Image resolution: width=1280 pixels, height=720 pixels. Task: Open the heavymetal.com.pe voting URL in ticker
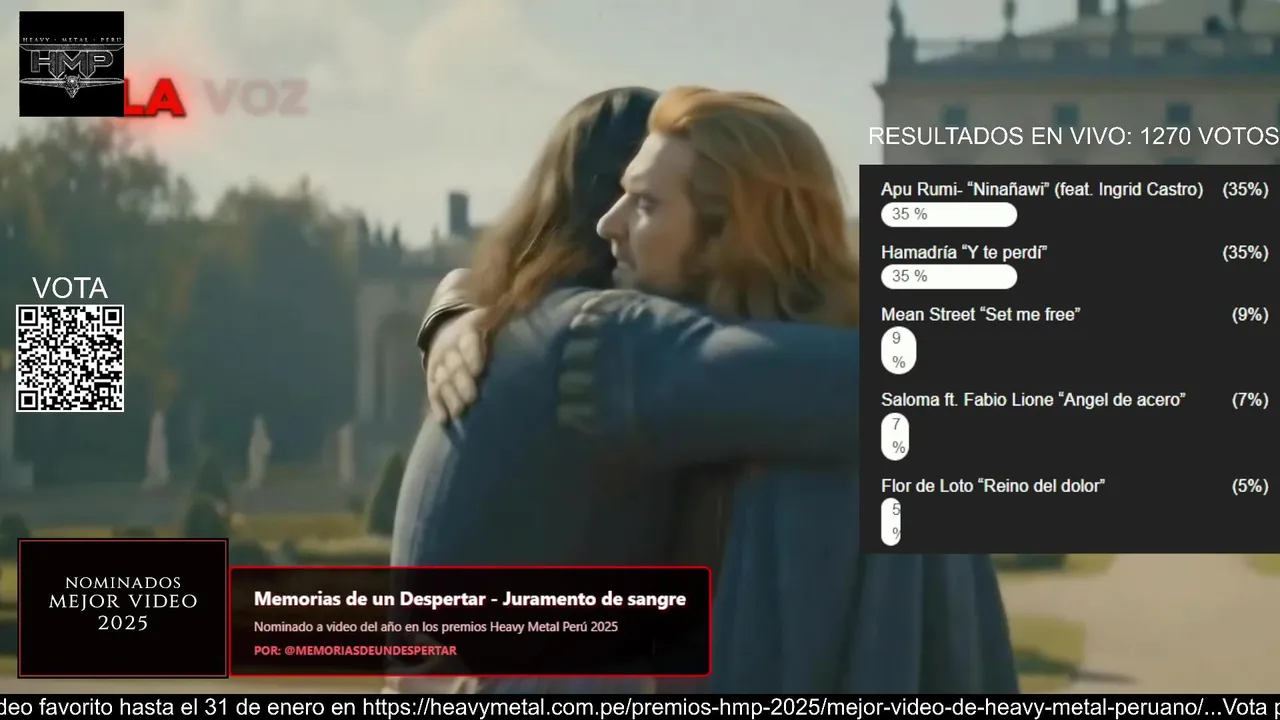784,708
